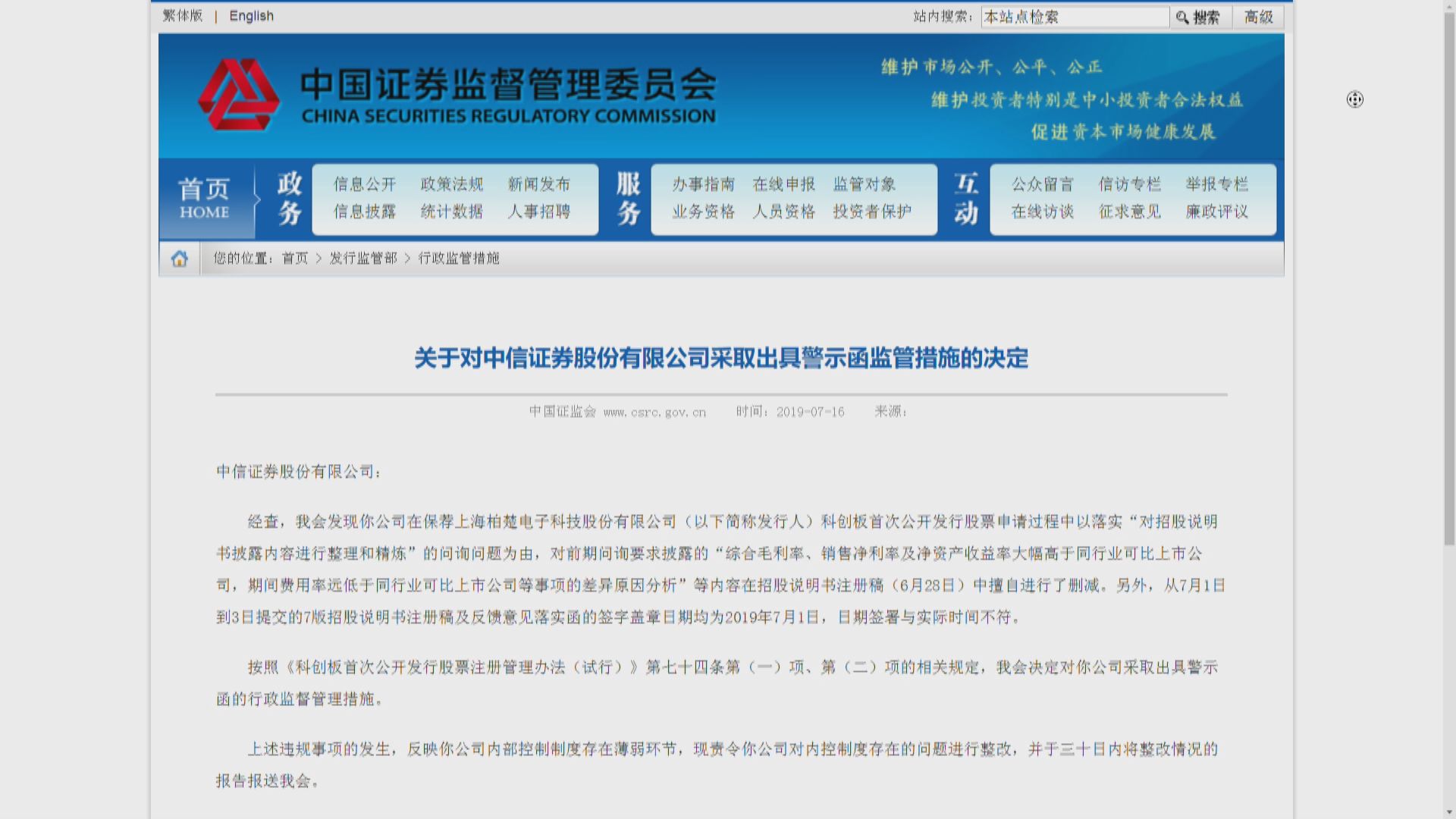Open advanced search 高级
The width and height of the screenshot is (1456, 819).
pyautogui.click(x=1259, y=17)
